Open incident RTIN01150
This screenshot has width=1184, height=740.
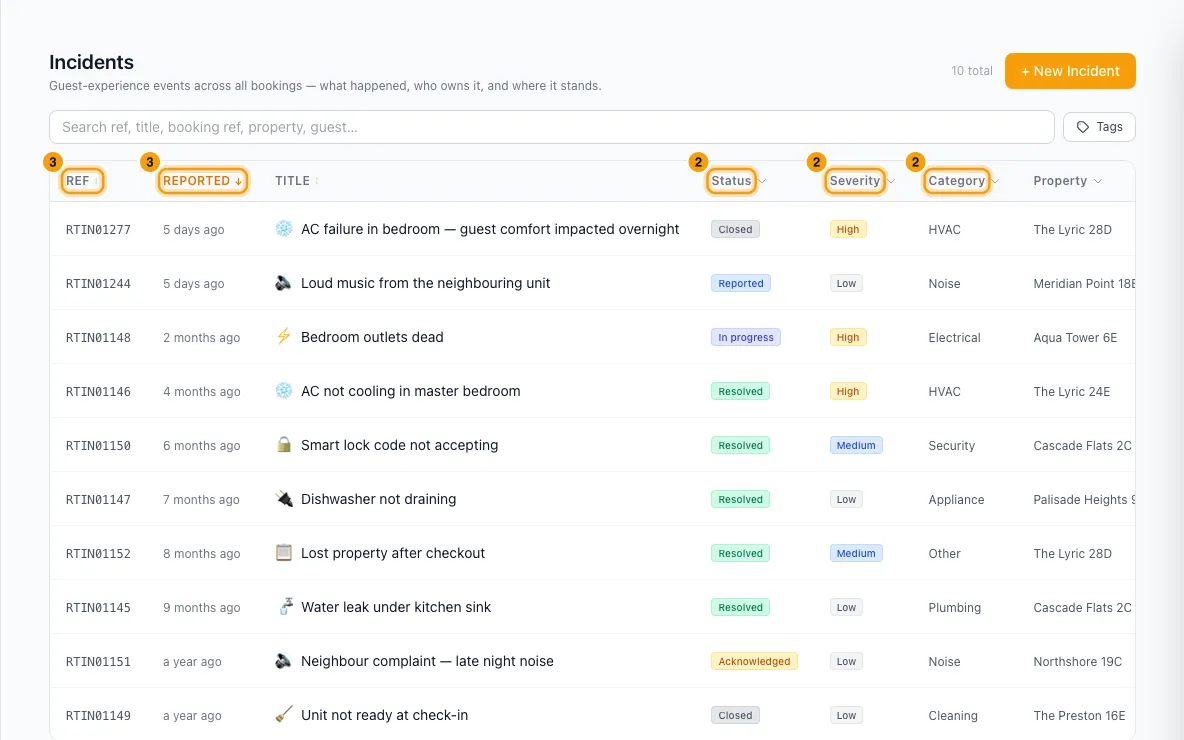point(98,446)
